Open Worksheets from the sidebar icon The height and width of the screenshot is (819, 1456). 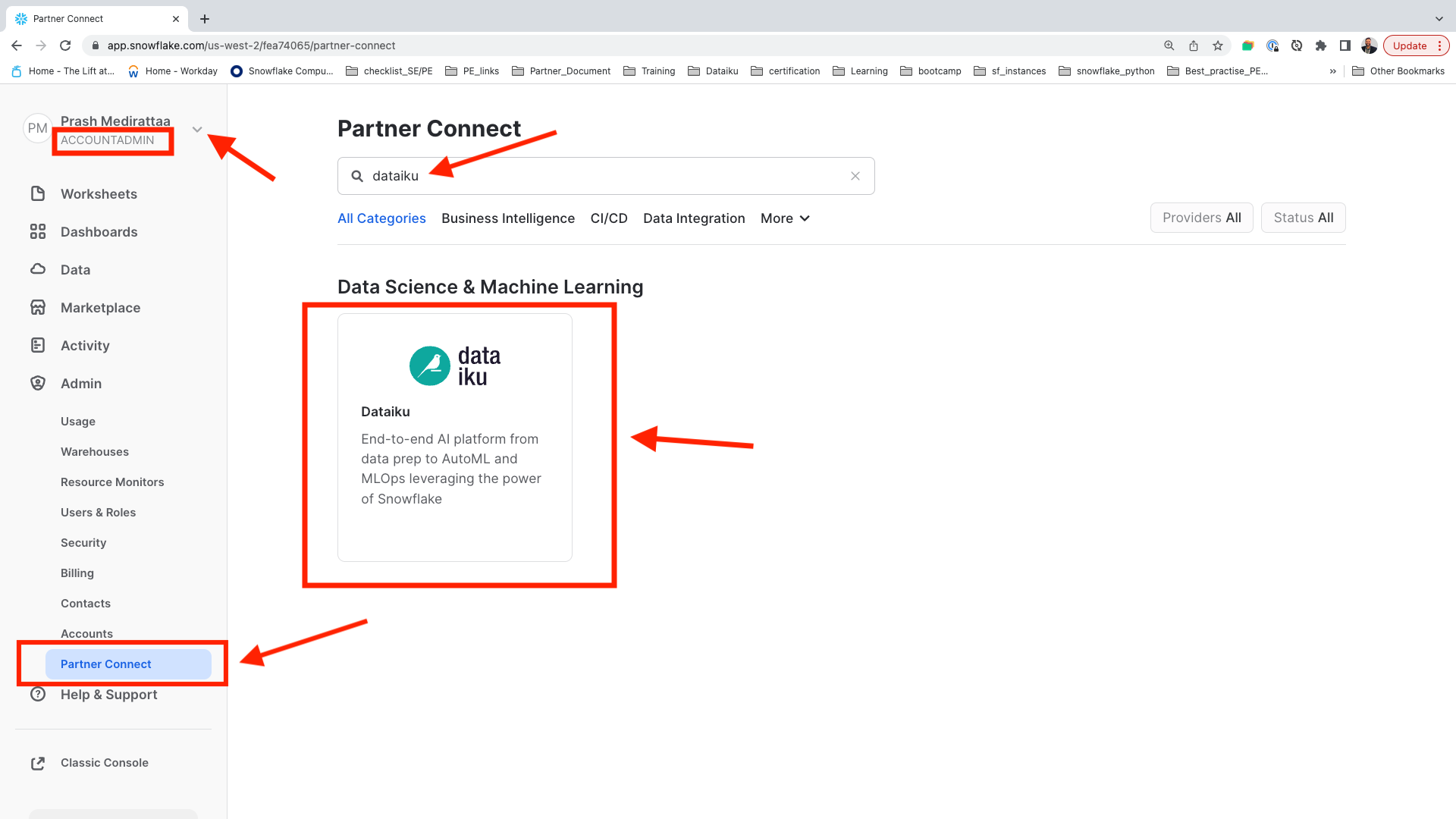click(38, 193)
